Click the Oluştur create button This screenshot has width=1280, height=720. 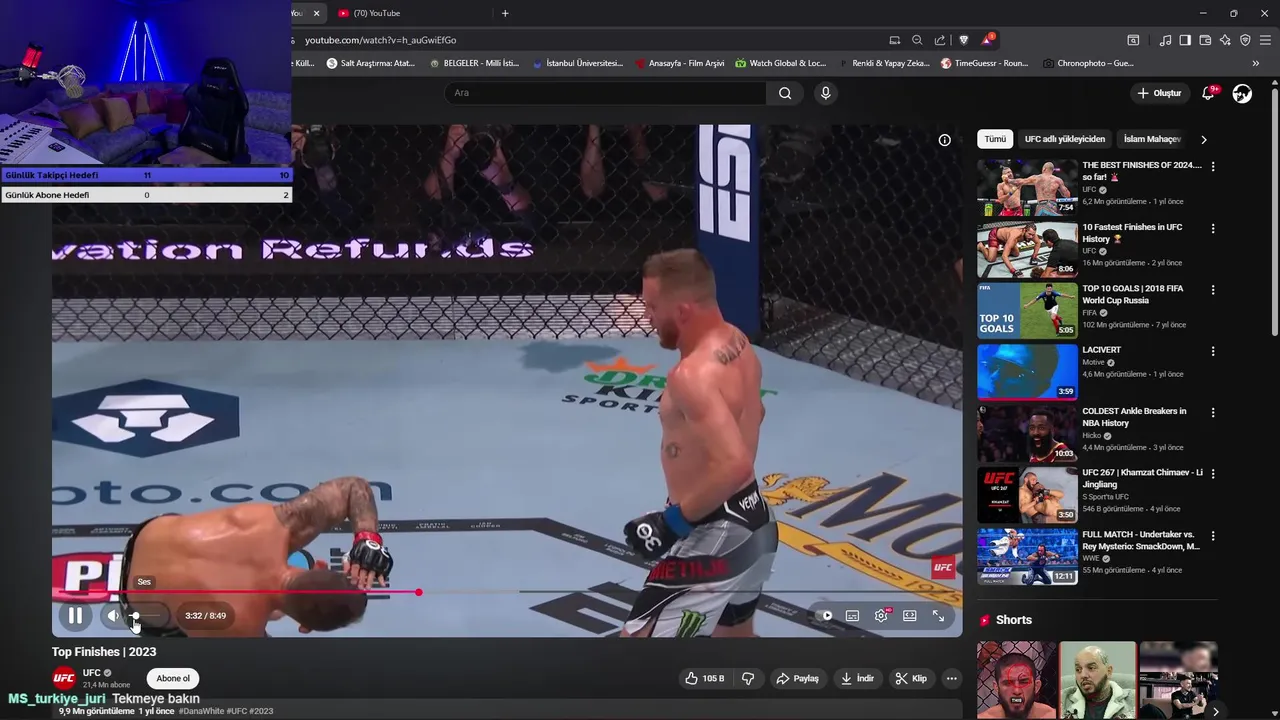pos(1159,93)
